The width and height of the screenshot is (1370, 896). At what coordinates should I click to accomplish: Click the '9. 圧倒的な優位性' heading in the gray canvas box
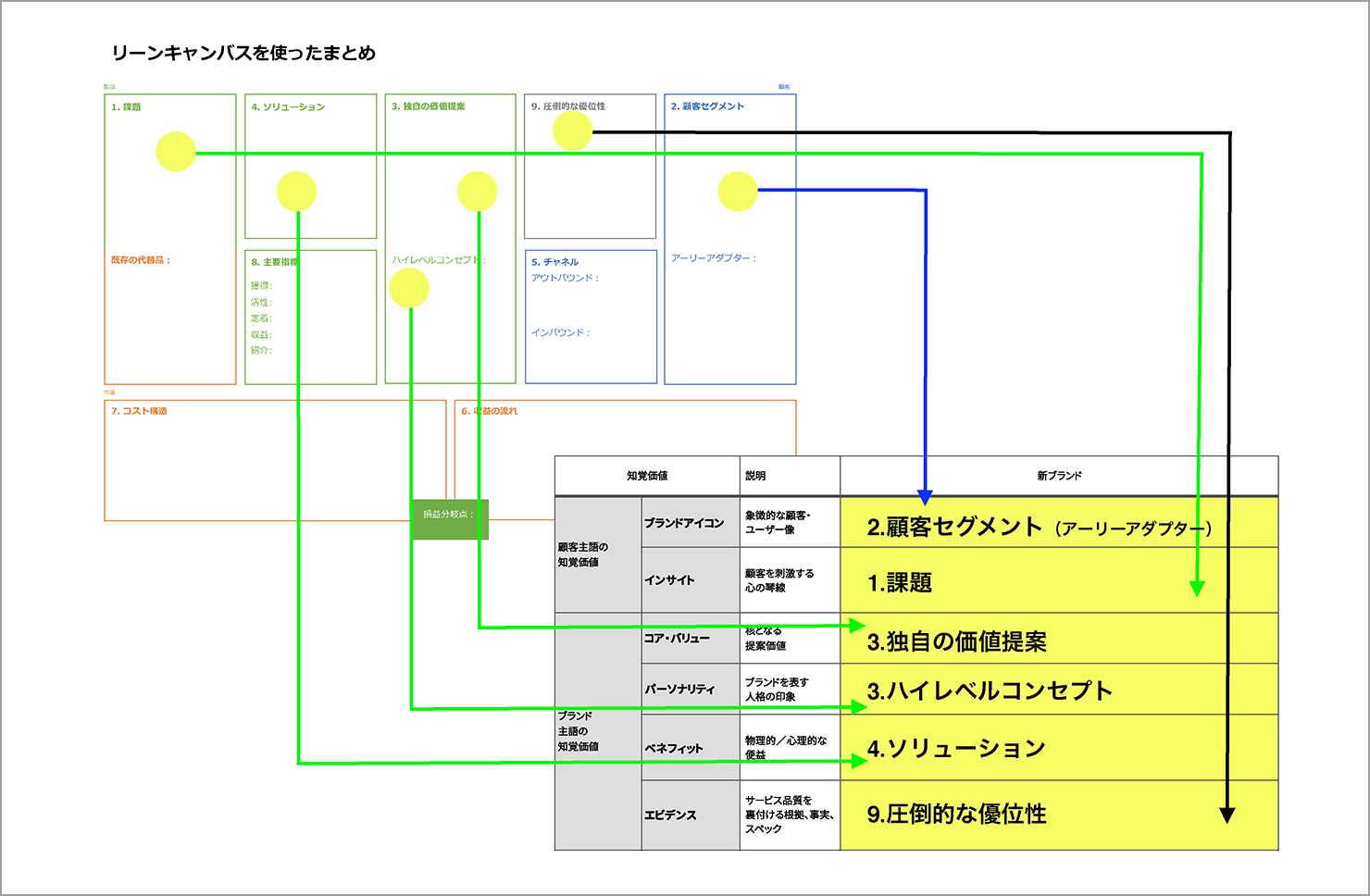click(x=568, y=106)
